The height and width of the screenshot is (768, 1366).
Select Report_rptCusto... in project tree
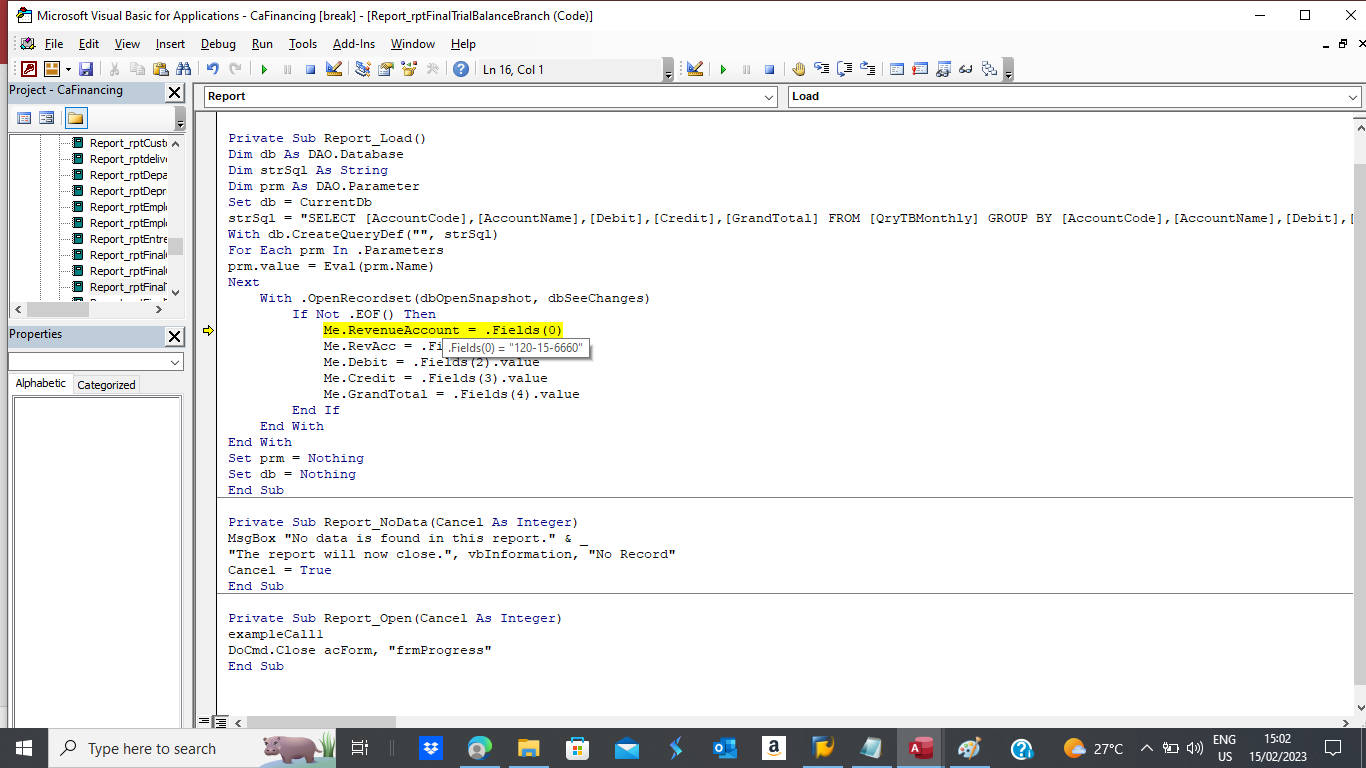128,143
